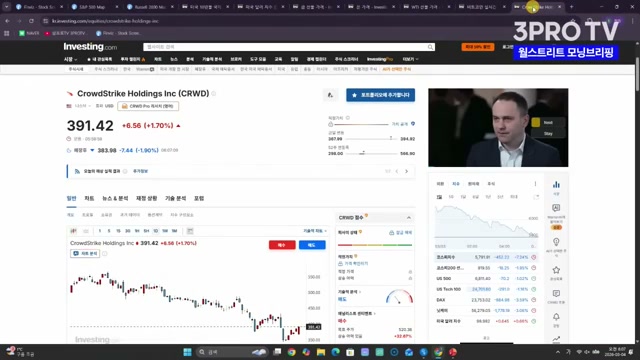Screen dimensions: 640x360
Task: Select the area chart type icon
Action: point(86,231)
